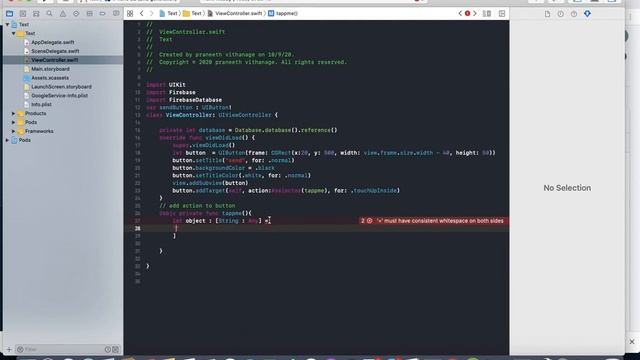640x360 pixels.
Task: Click the 'super.viewDidLoad()' line
Action: 204,145
